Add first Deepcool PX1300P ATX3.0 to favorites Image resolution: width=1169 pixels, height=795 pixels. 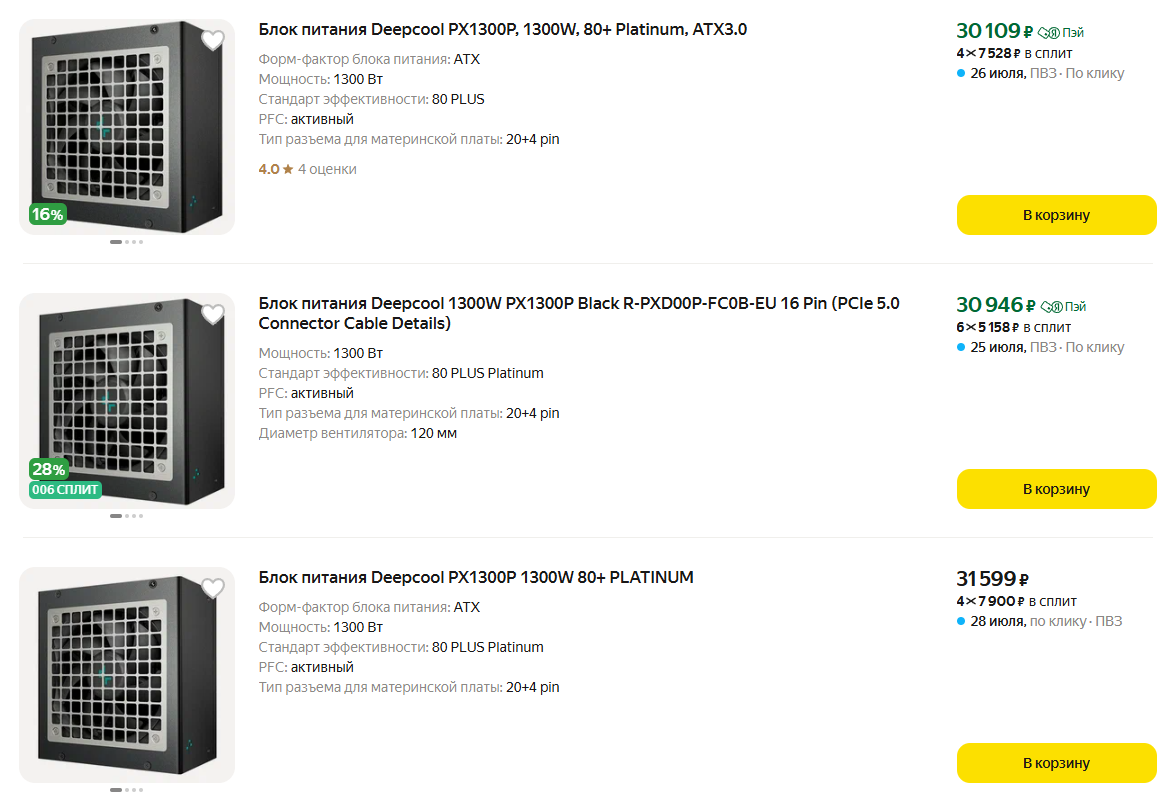tap(212, 41)
